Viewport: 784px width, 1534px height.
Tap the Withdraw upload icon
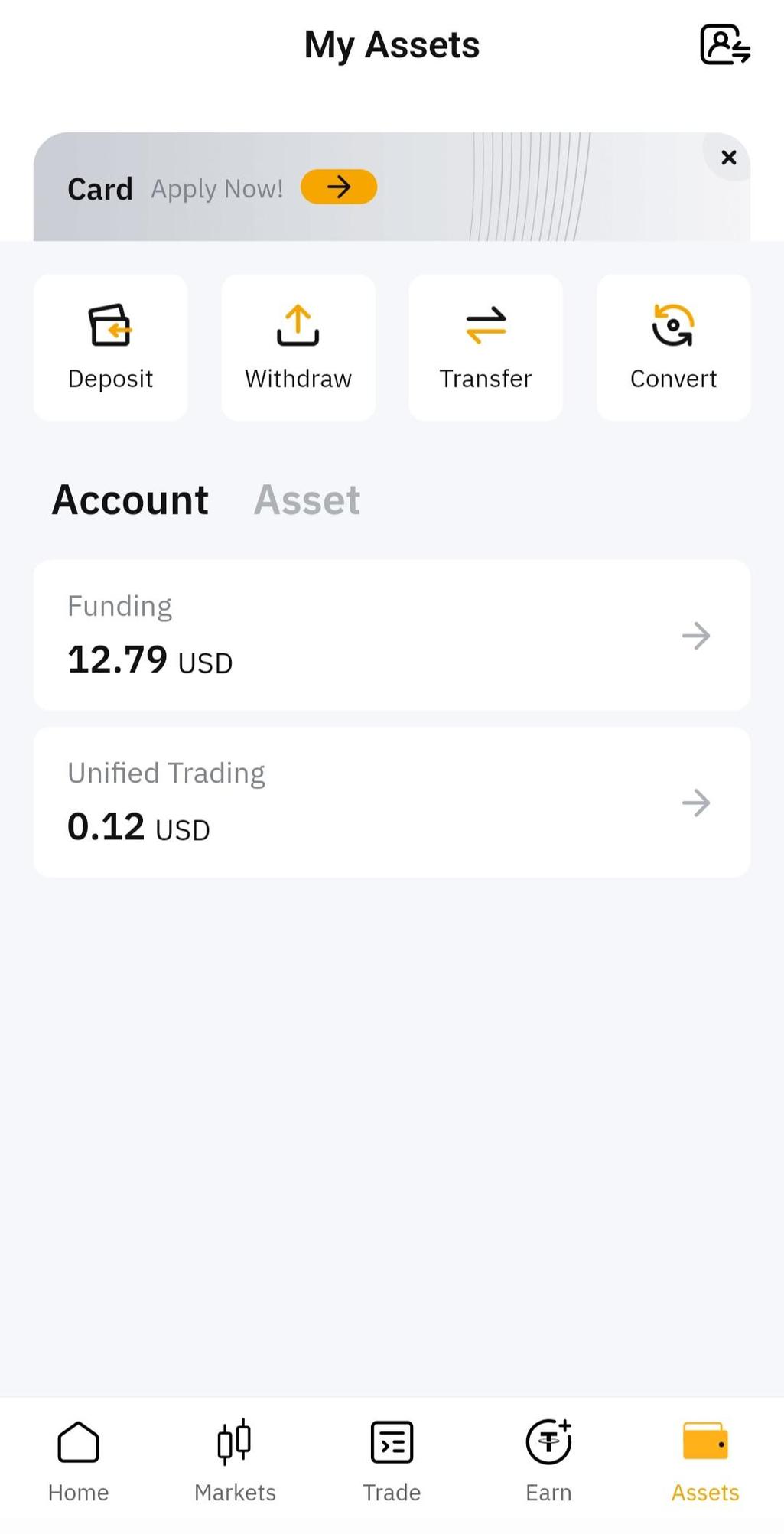(x=298, y=325)
